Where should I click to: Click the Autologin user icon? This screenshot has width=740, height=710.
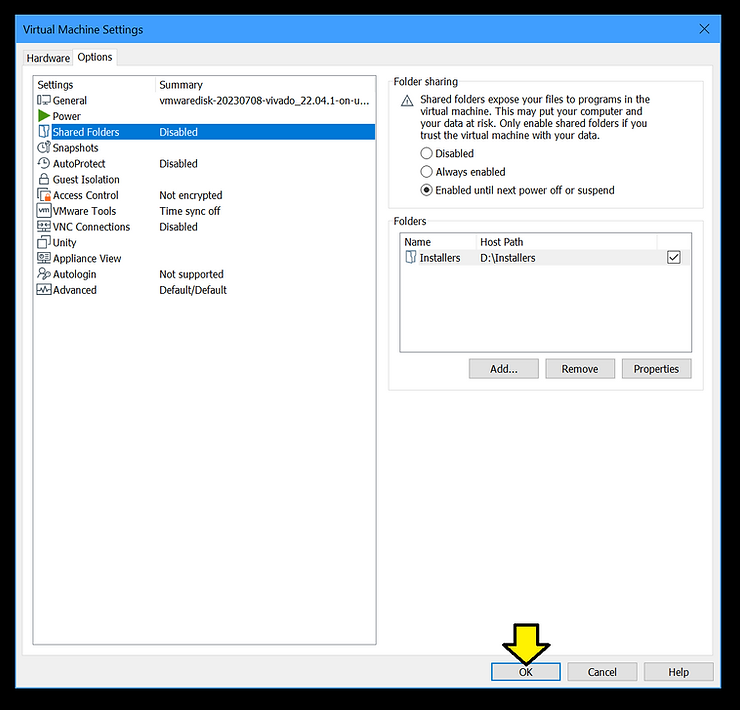click(44, 274)
